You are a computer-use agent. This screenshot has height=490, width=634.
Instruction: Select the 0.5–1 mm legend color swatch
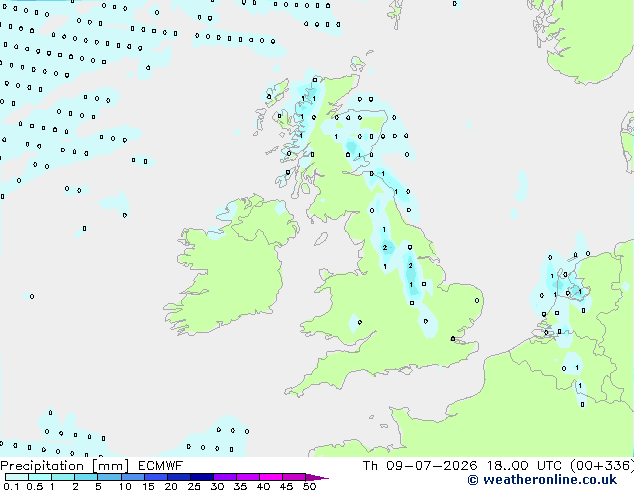40,477
